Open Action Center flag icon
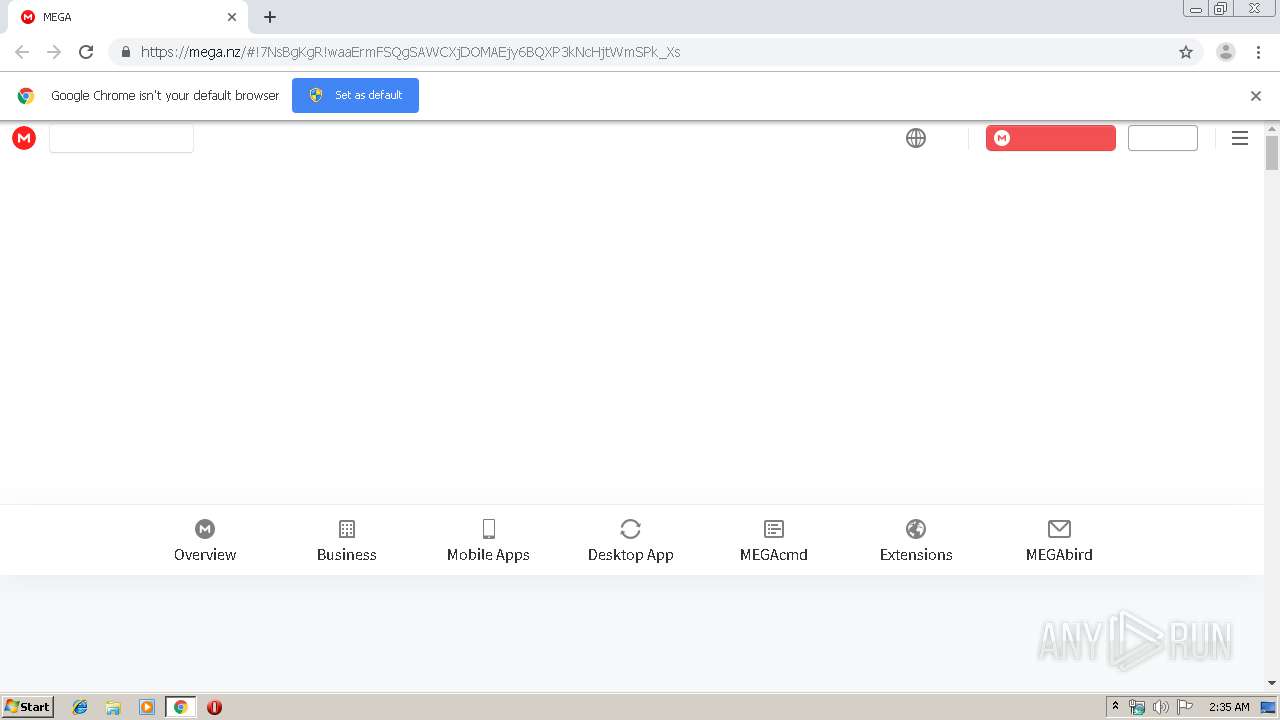1280x720 pixels. (x=1185, y=707)
